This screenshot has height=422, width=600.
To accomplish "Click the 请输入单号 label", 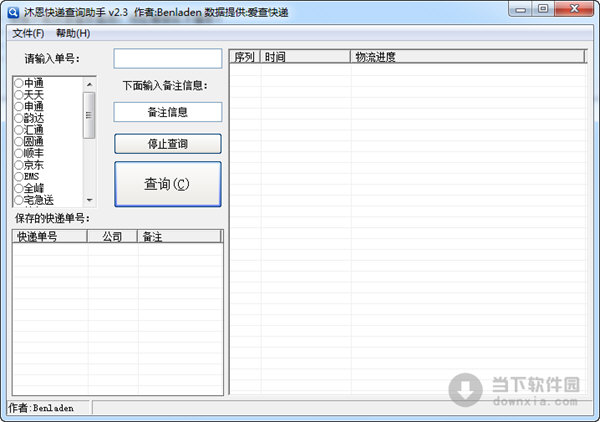I will (52, 59).
